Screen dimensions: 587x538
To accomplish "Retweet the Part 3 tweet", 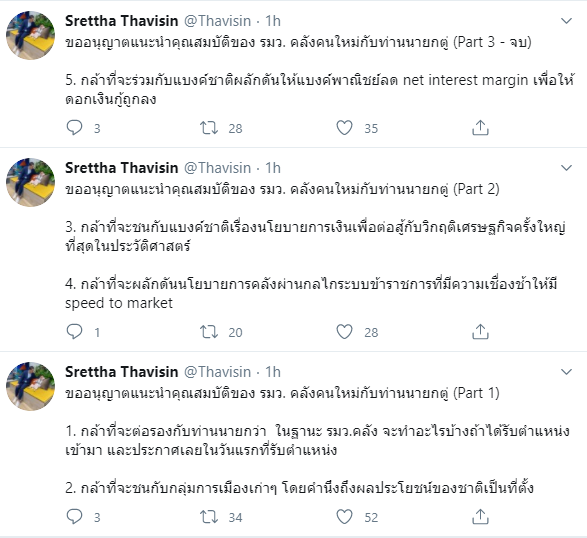I will 209,128.
